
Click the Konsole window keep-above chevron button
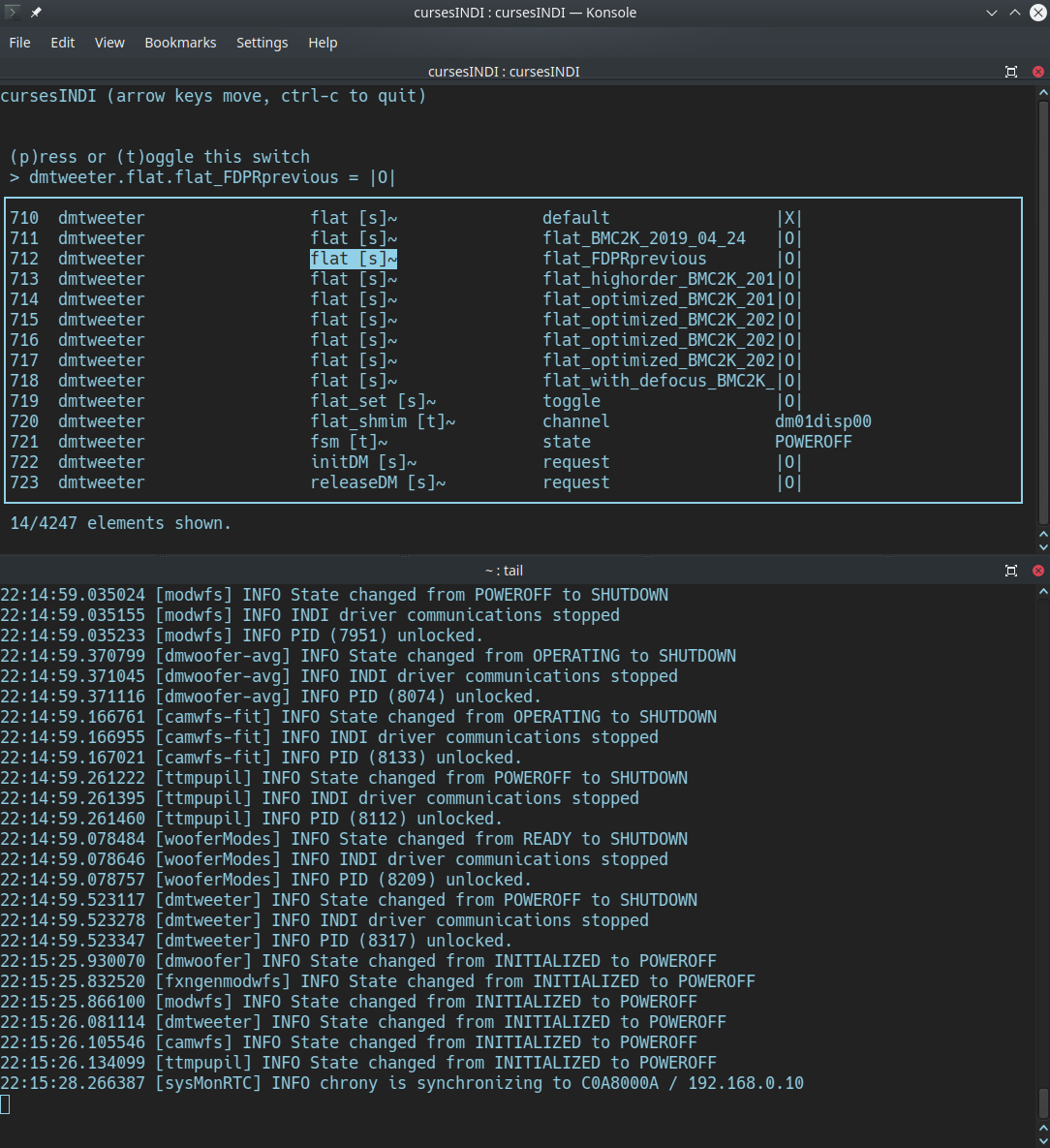(1015, 13)
